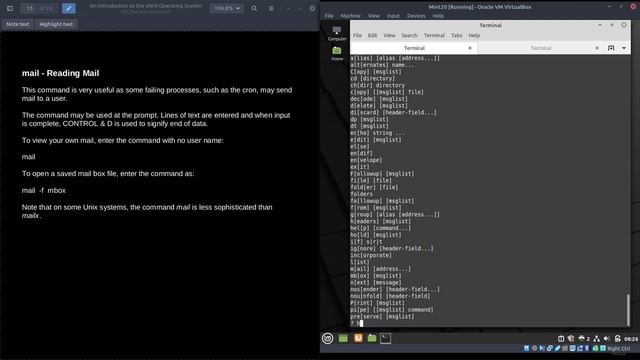The image size is (640, 360).
Task: Click VirtualBox optical drive status icon
Action: point(534,348)
